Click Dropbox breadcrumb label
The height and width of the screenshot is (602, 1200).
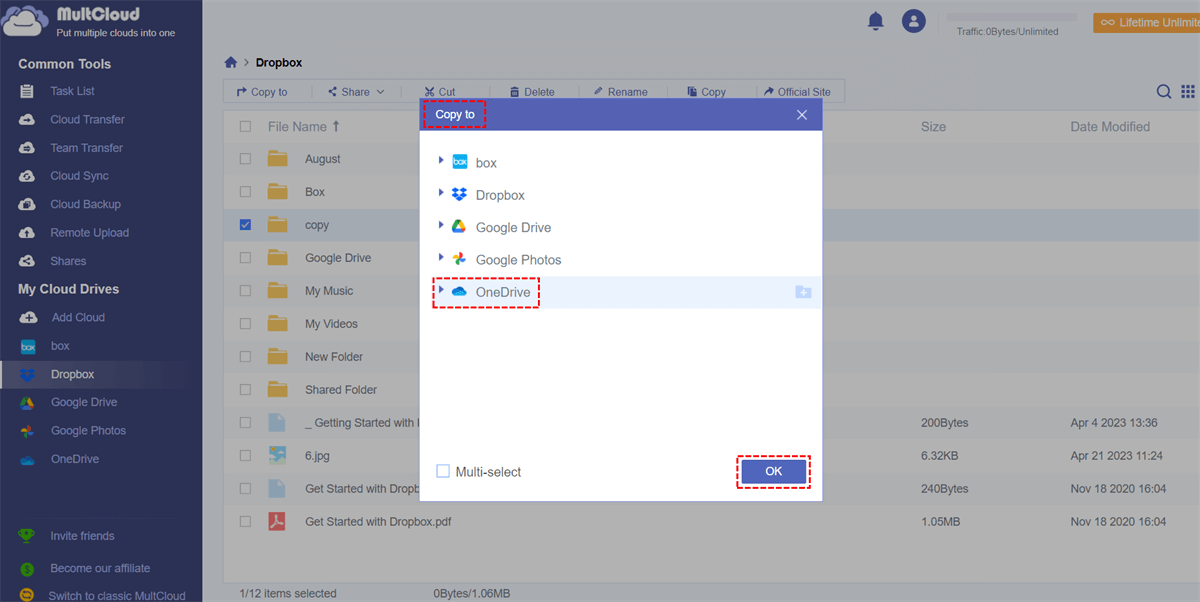pos(279,62)
